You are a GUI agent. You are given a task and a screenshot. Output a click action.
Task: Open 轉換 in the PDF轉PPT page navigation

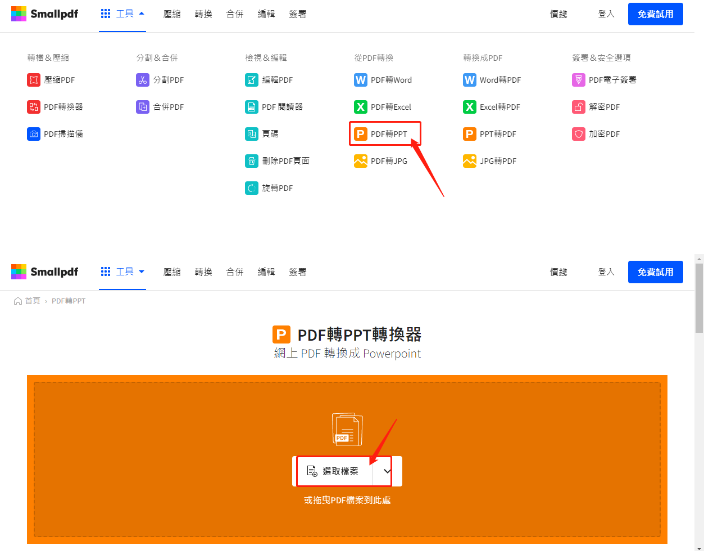[x=203, y=272]
